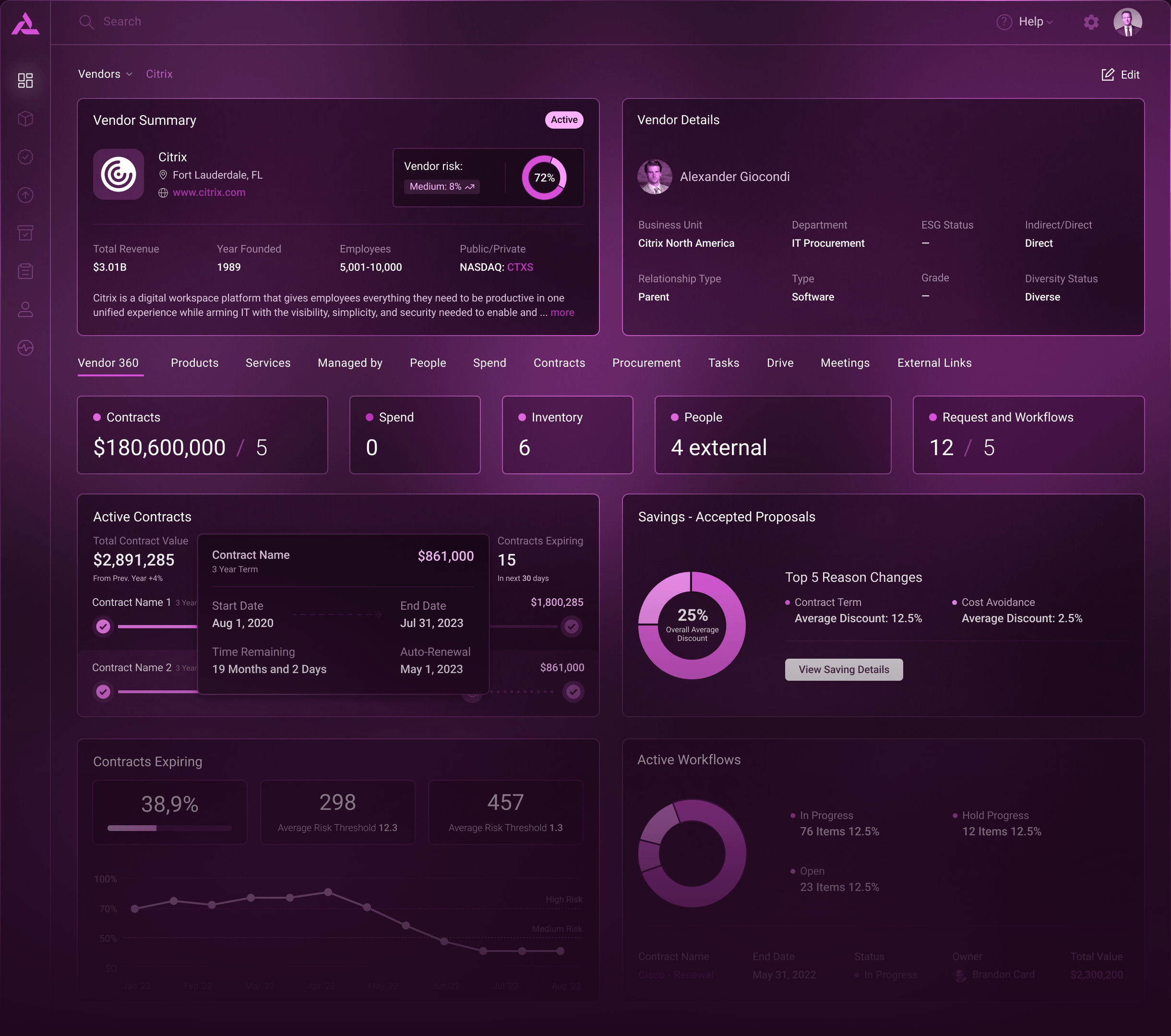Click the 298 Average Risk Threshold card

pyautogui.click(x=337, y=812)
